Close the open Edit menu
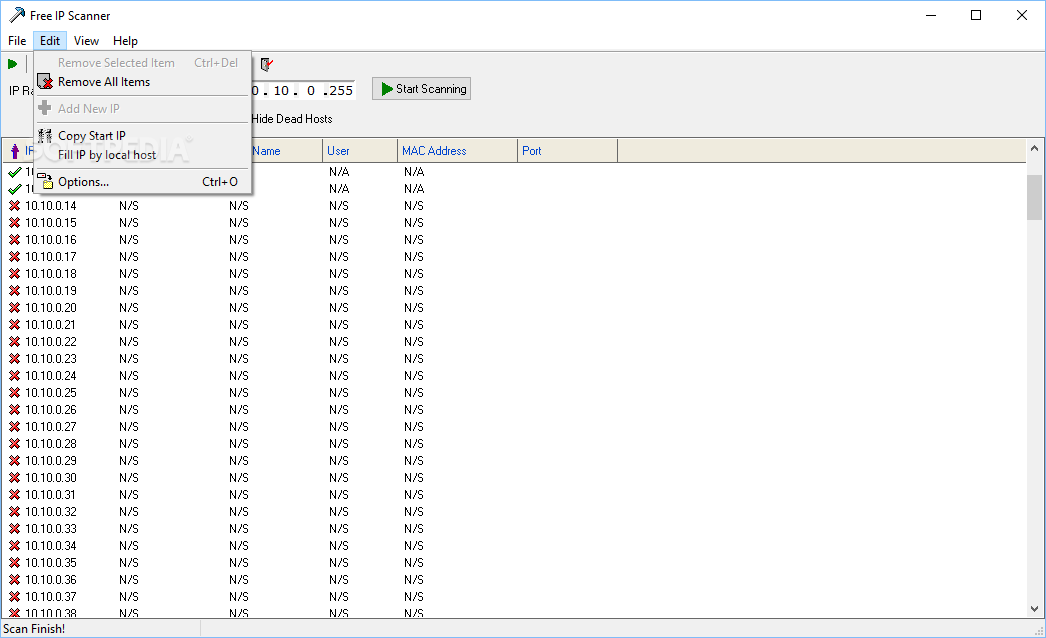The width and height of the screenshot is (1046, 638). pyautogui.click(x=49, y=41)
